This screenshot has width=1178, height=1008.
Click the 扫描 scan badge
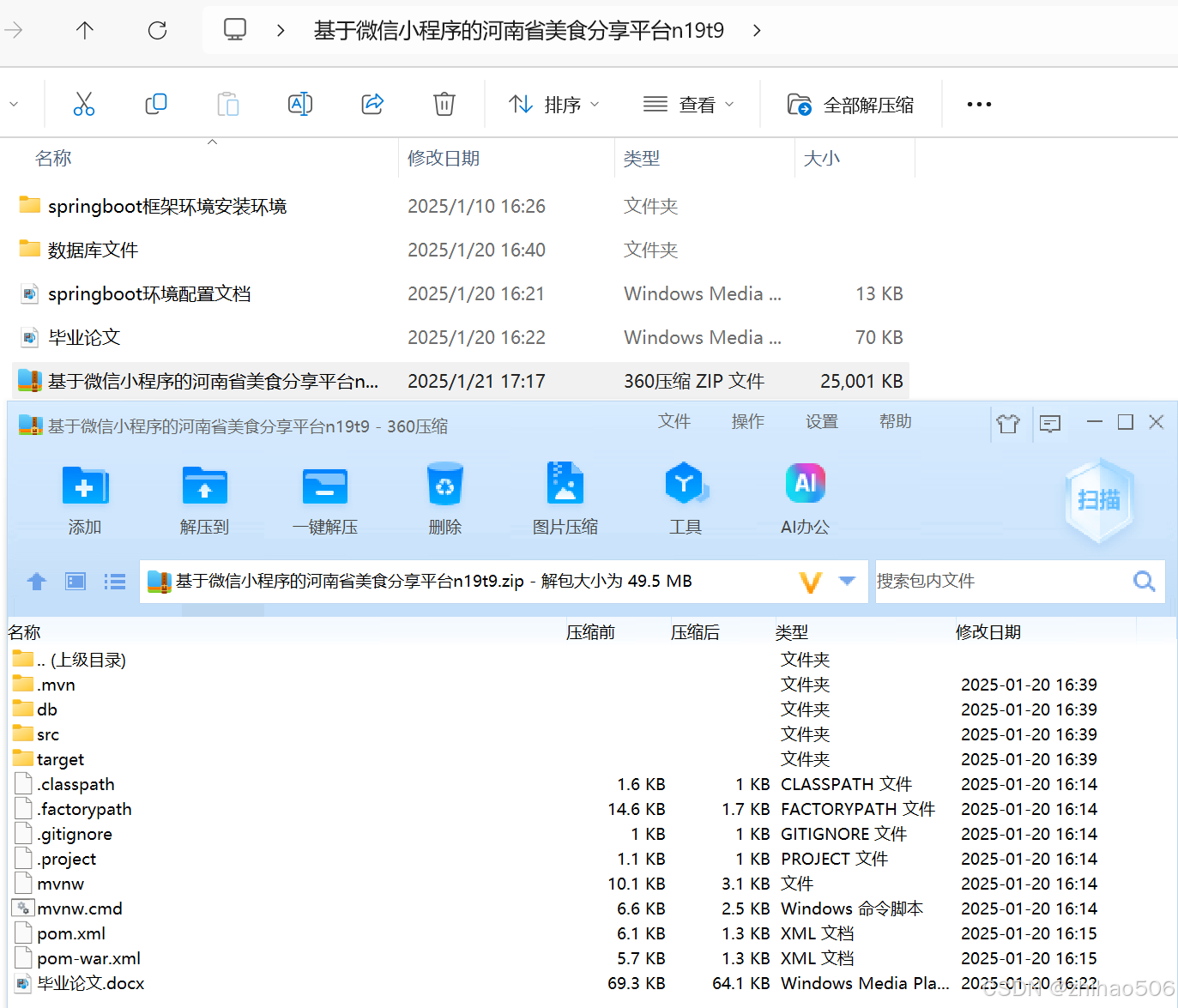[x=1099, y=500]
